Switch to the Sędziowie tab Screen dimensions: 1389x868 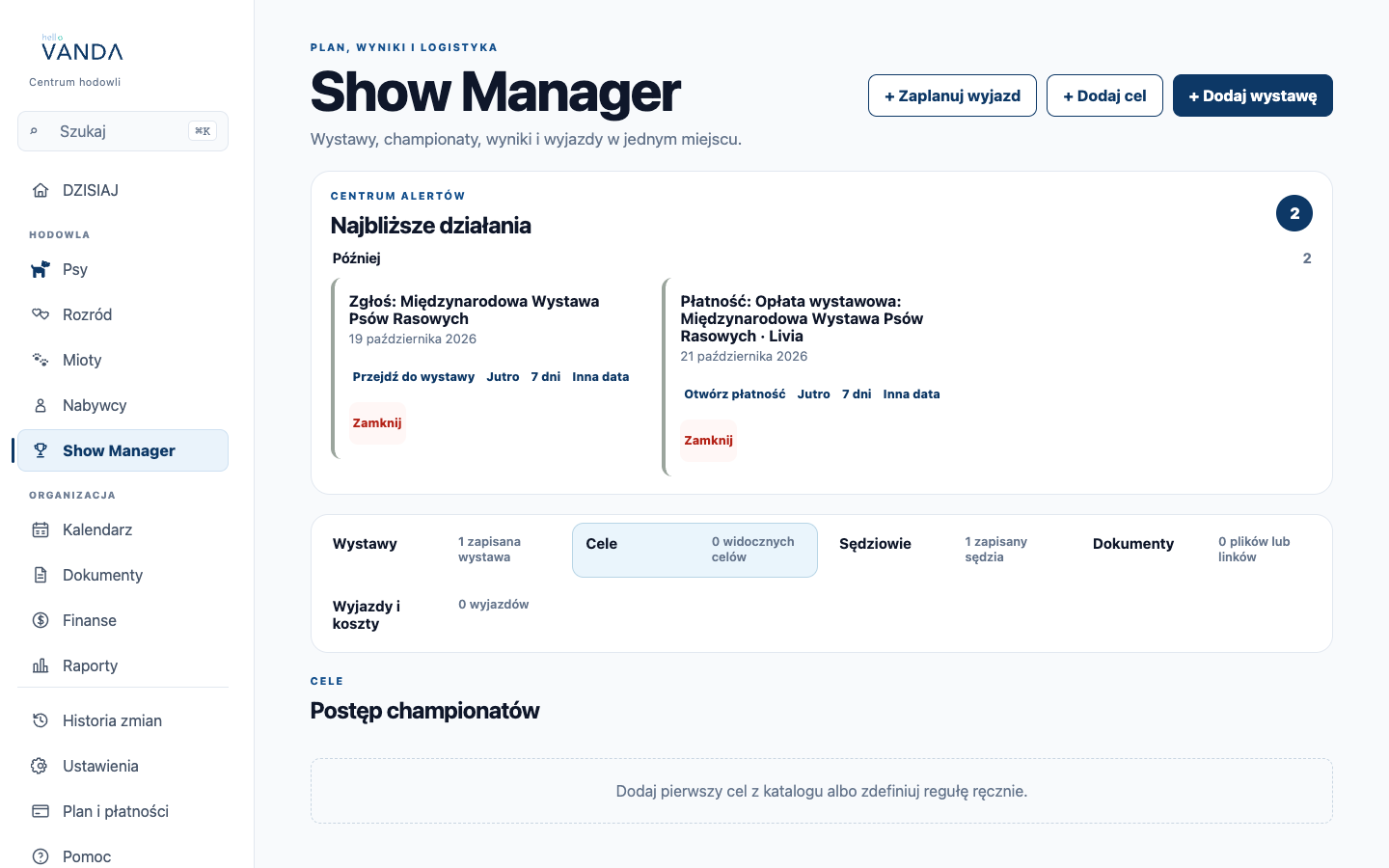(x=948, y=550)
